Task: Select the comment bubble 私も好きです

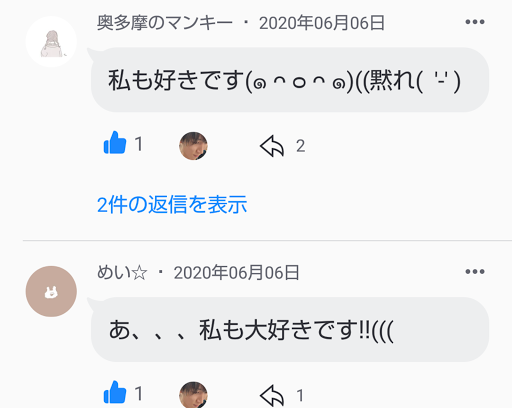Action: coord(290,80)
